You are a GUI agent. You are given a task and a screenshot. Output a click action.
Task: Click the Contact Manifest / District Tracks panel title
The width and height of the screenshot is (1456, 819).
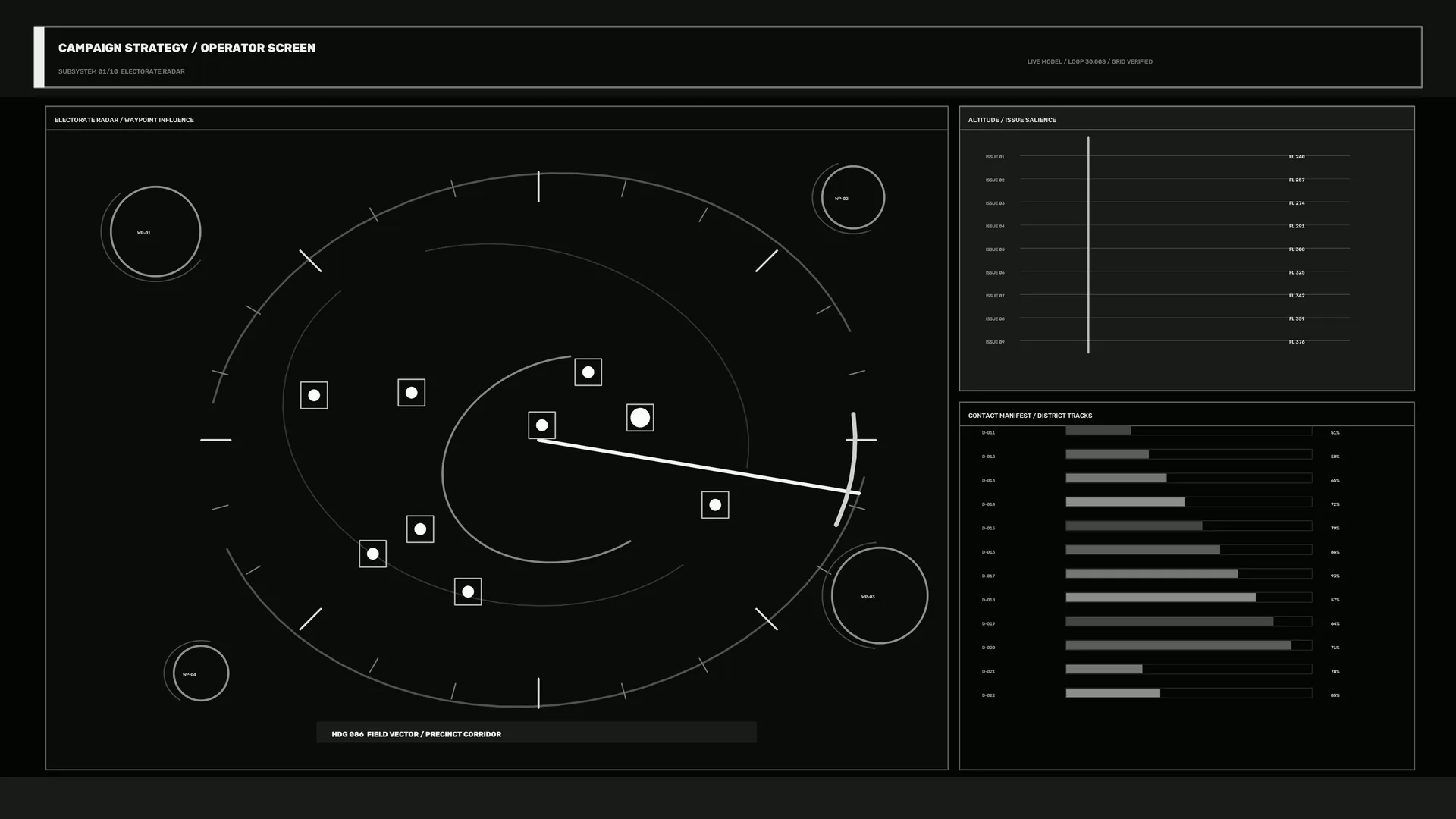coord(1030,416)
